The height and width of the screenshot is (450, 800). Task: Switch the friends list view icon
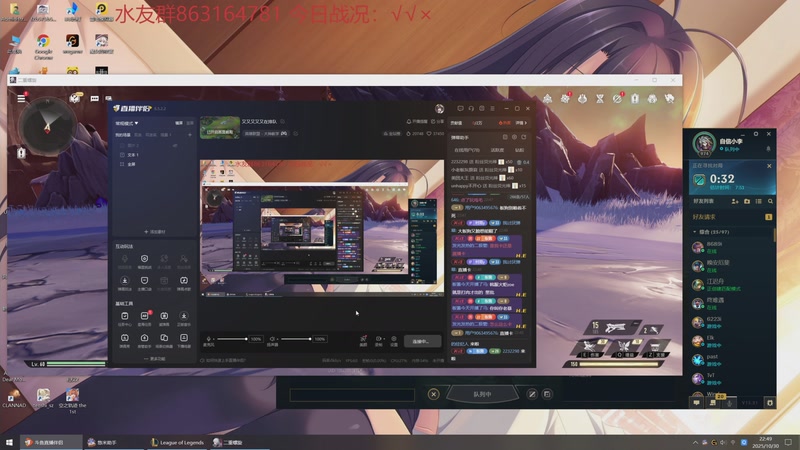759,202
